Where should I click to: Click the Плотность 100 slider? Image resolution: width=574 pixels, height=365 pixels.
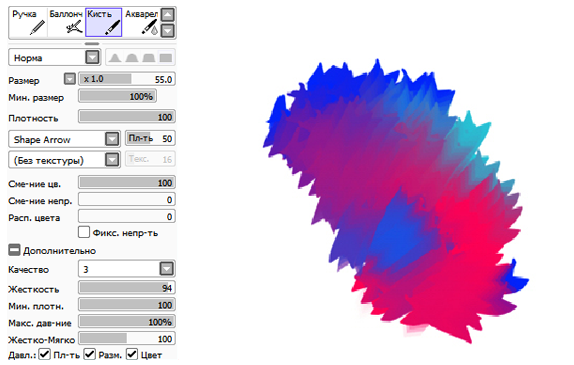click(x=127, y=117)
